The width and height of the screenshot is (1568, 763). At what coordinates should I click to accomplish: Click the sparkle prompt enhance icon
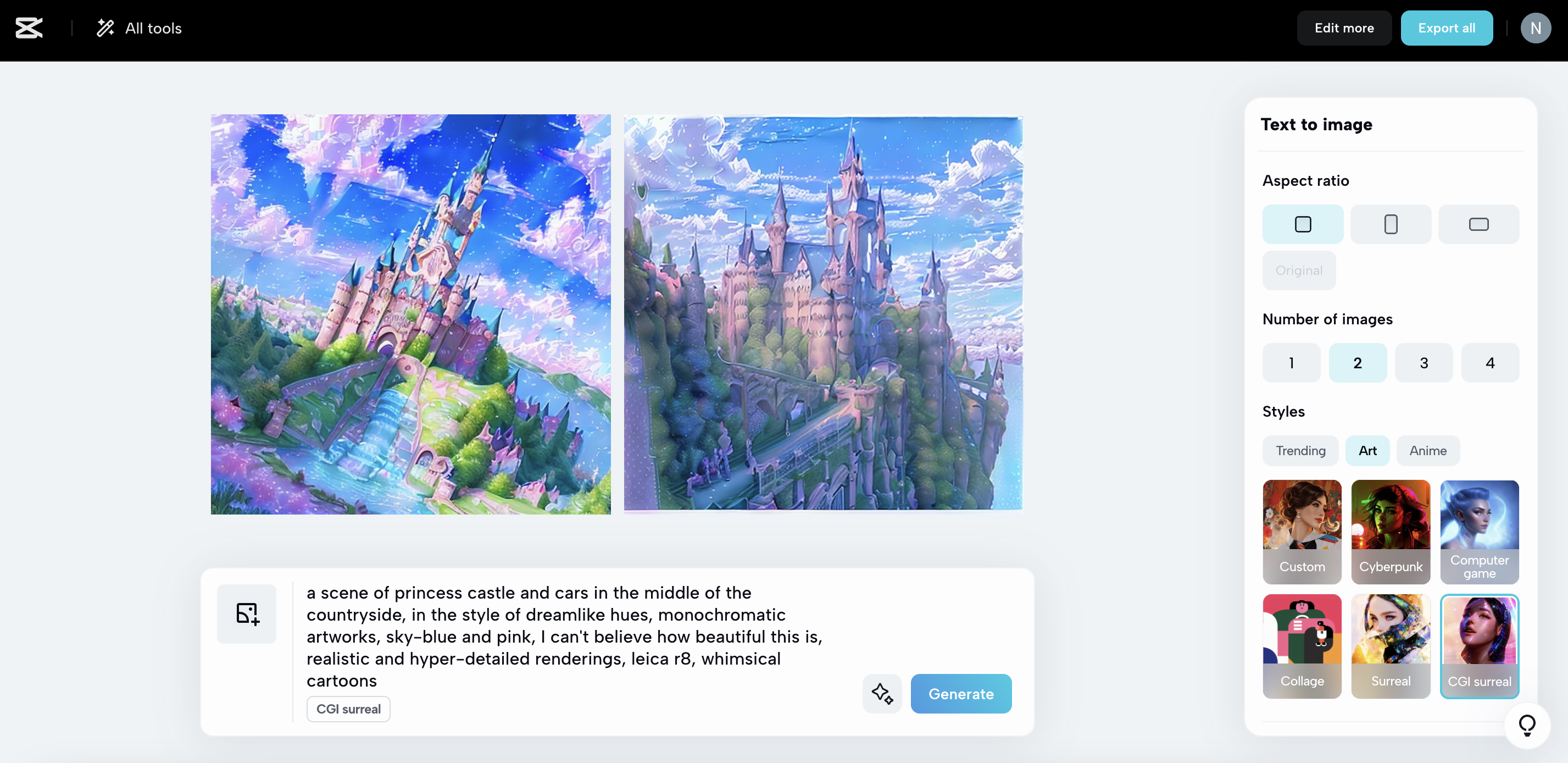pos(881,693)
